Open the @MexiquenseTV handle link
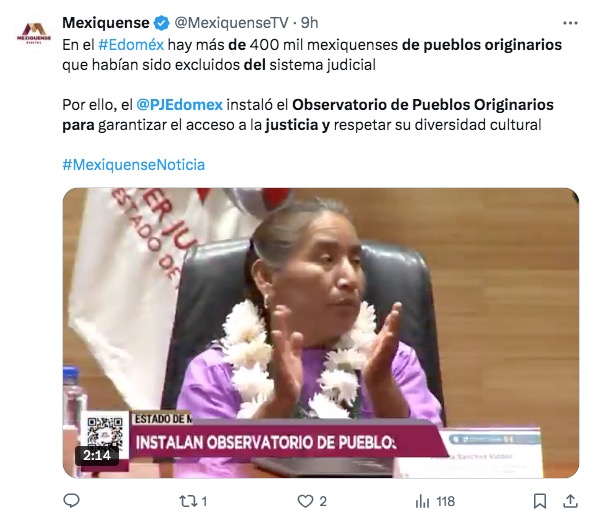The image size is (595, 523). point(231,23)
